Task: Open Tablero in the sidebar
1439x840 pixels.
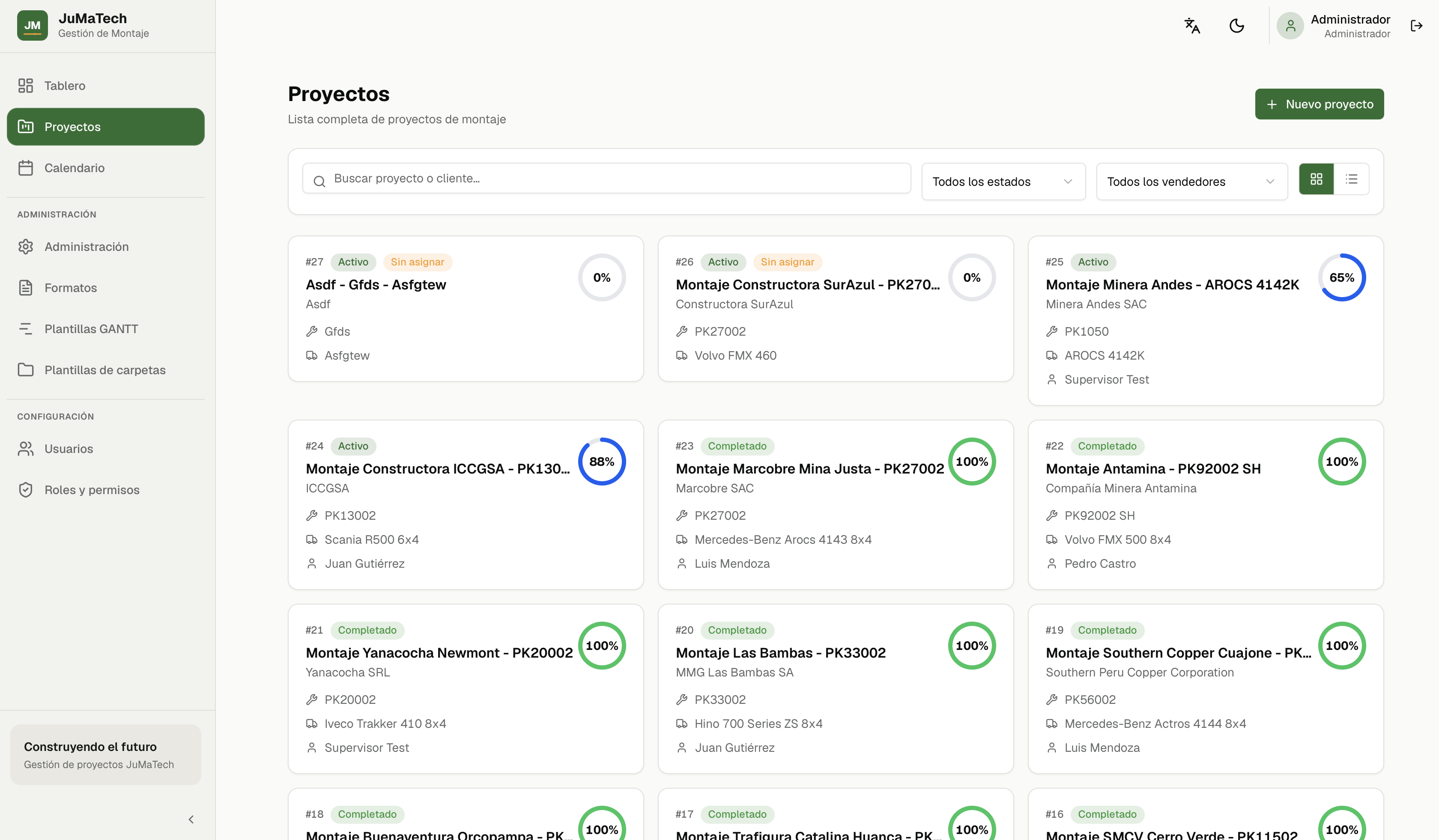Action: coord(106,86)
